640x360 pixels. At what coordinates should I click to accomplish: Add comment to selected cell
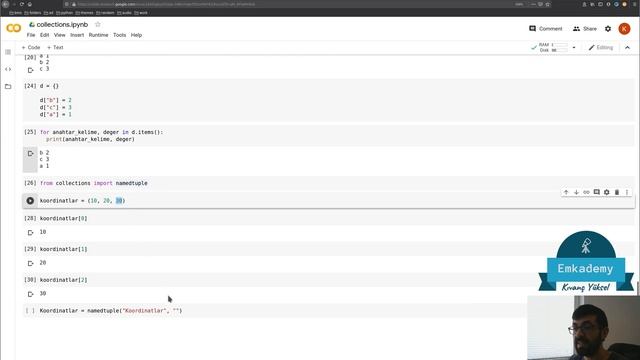coord(597,192)
